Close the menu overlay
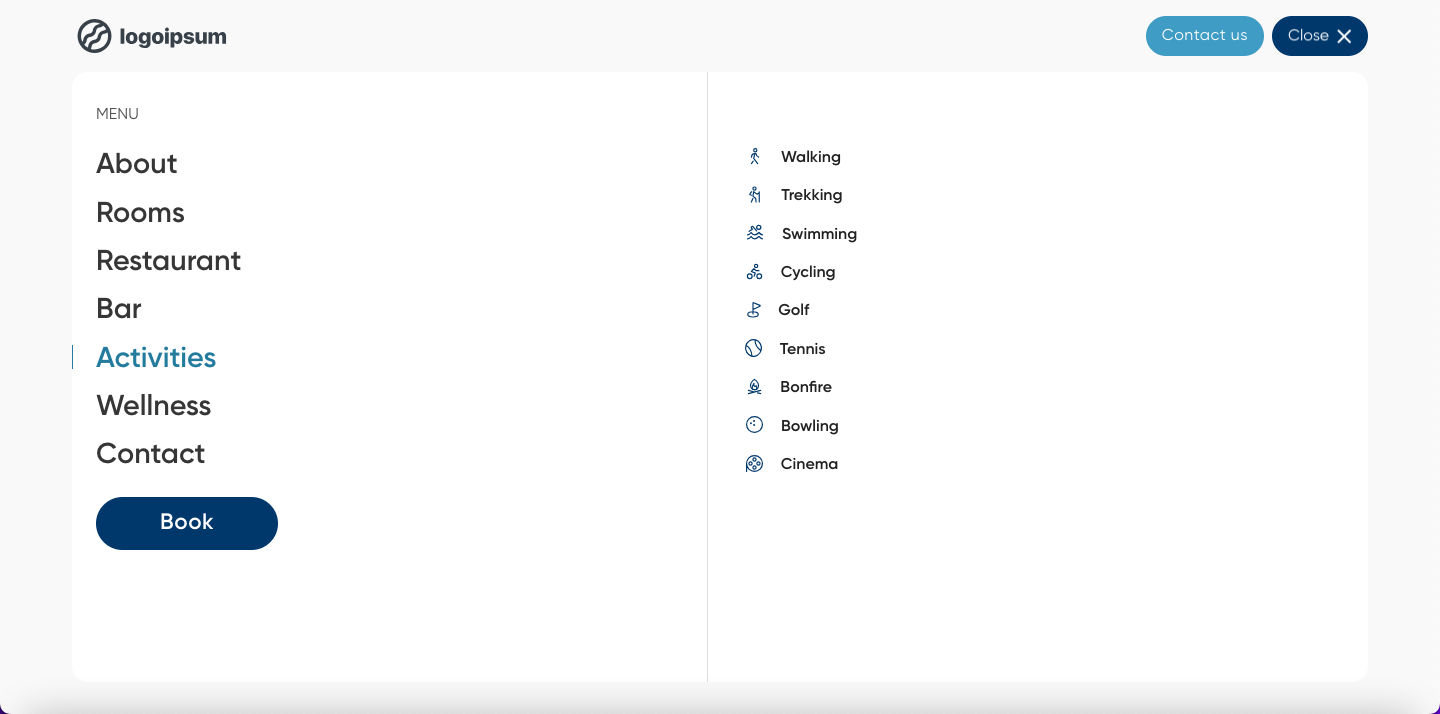Viewport: 1440px width, 714px height. pyautogui.click(x=1319, y=36)
